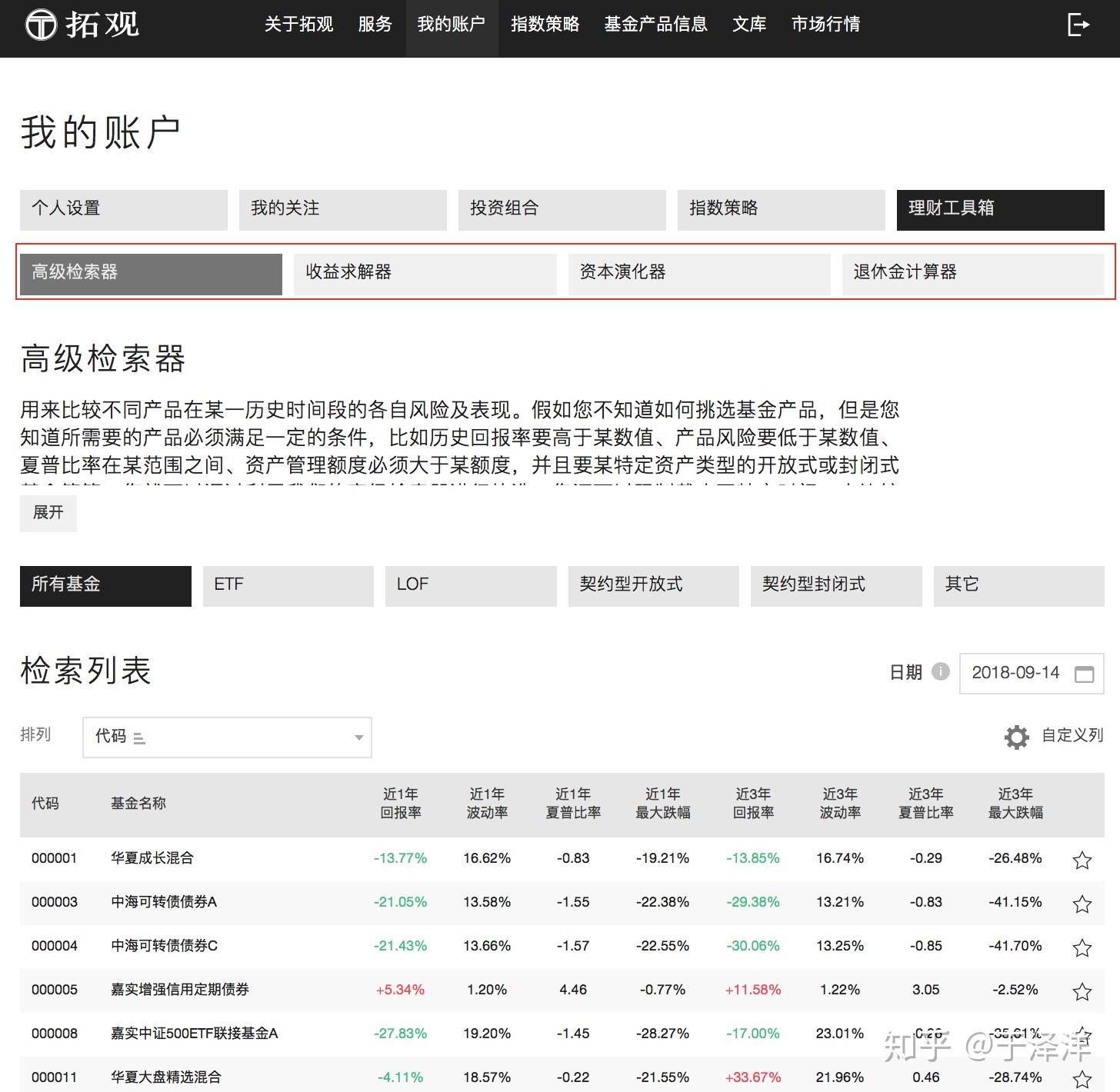Open fund 嘉实中证500ETF联接基金A
Viewport: 1120px width, 1092px height.
[195, 1034]
